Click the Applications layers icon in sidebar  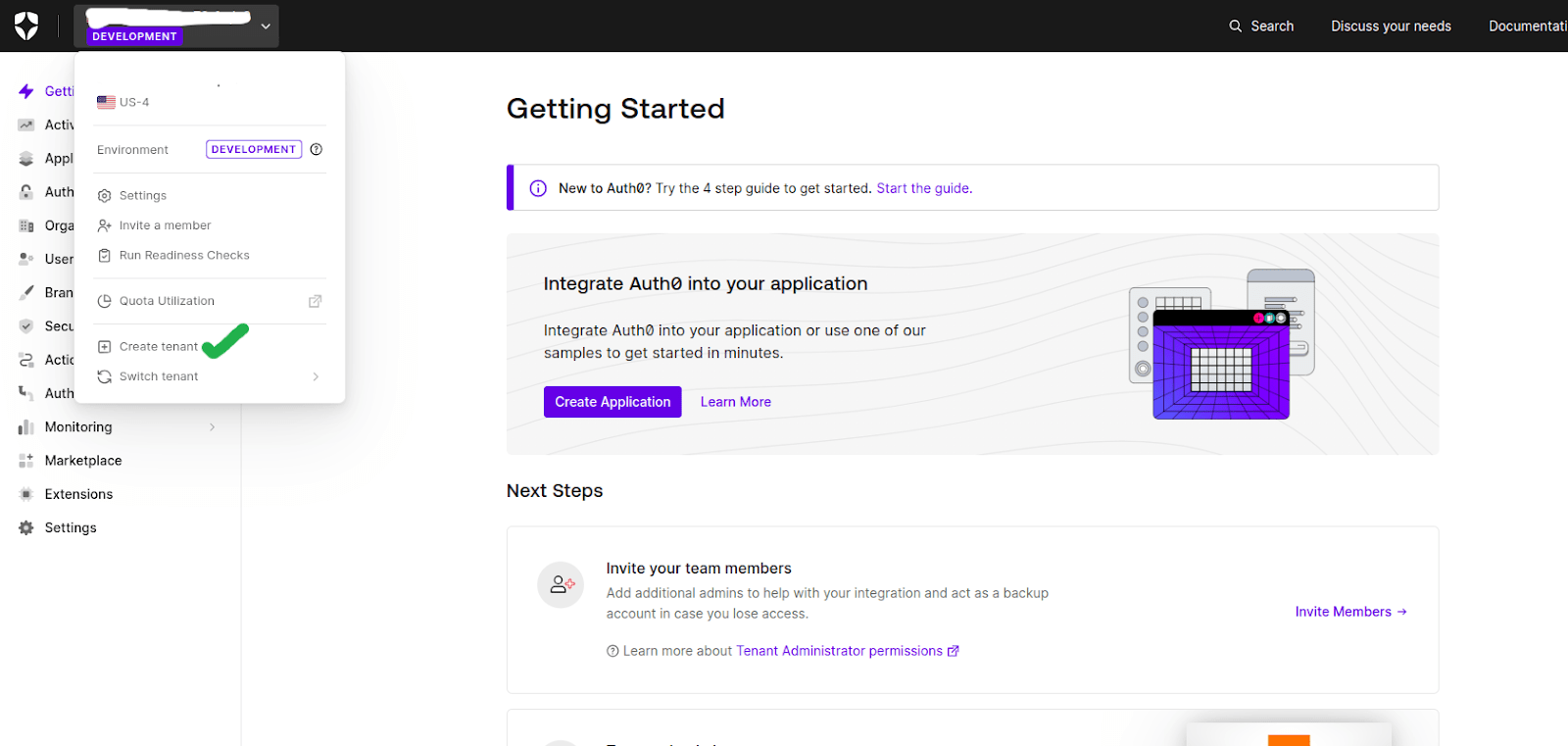[26, 159]
